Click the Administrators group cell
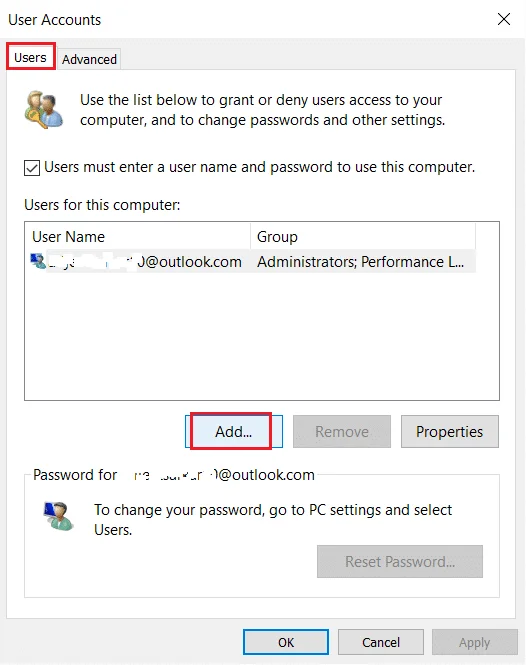The height and width of the screenshot is (665, 526). click(361, 262)
